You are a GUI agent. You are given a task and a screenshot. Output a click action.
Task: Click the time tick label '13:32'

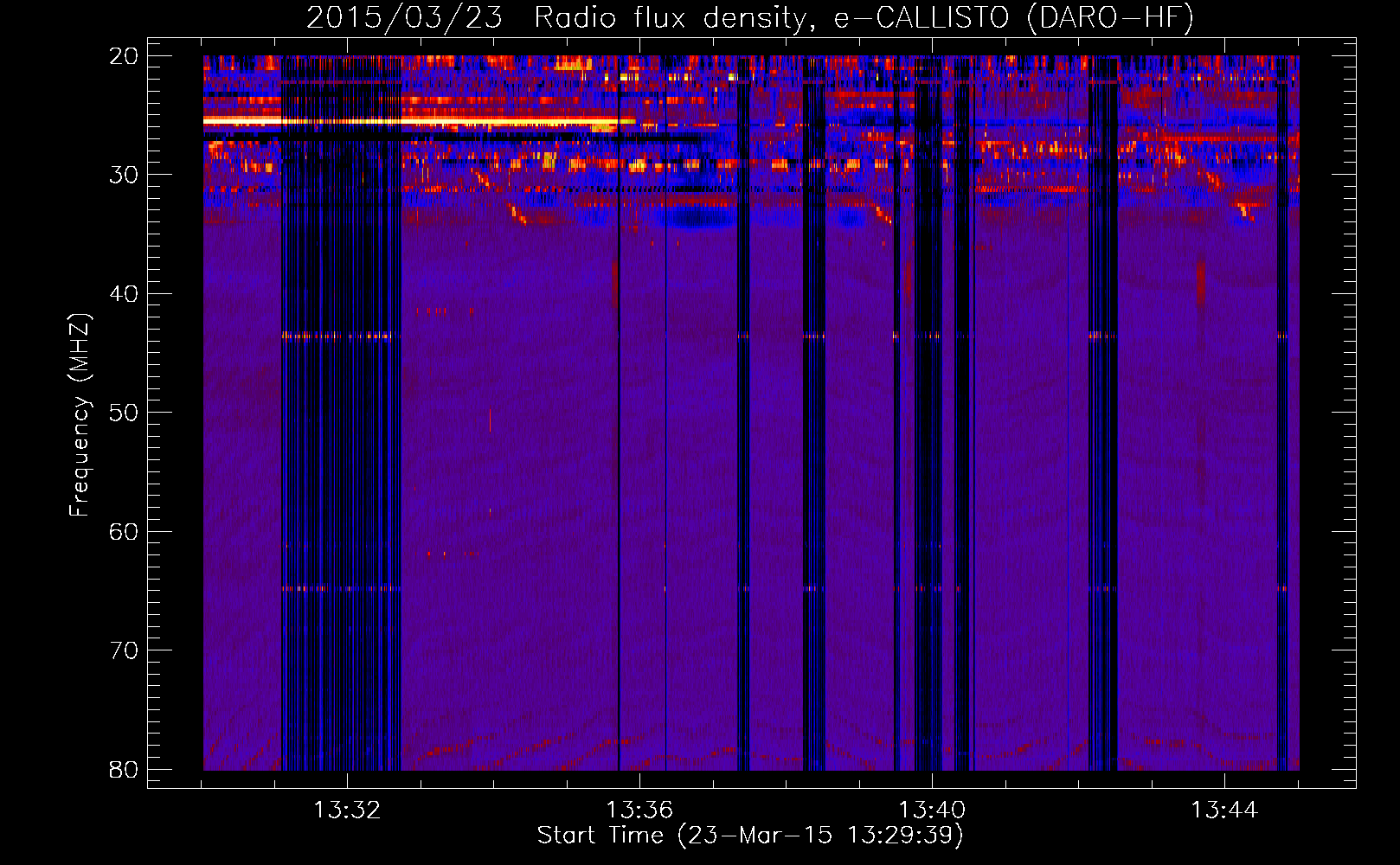[347, 811]
